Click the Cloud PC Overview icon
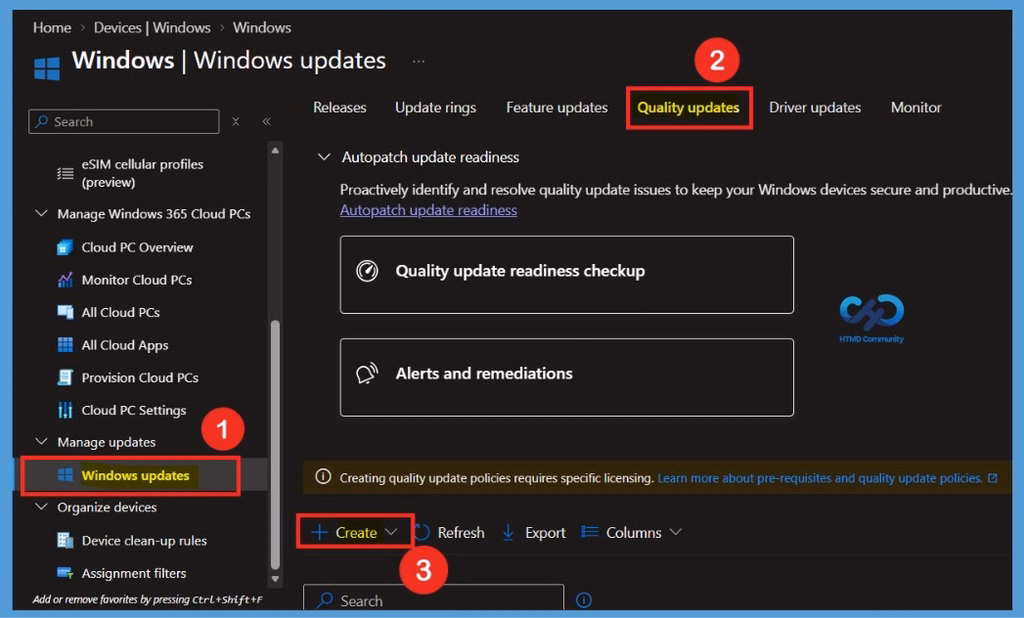Viewport: 1024px width, 618px height. (x=65, y=248)
